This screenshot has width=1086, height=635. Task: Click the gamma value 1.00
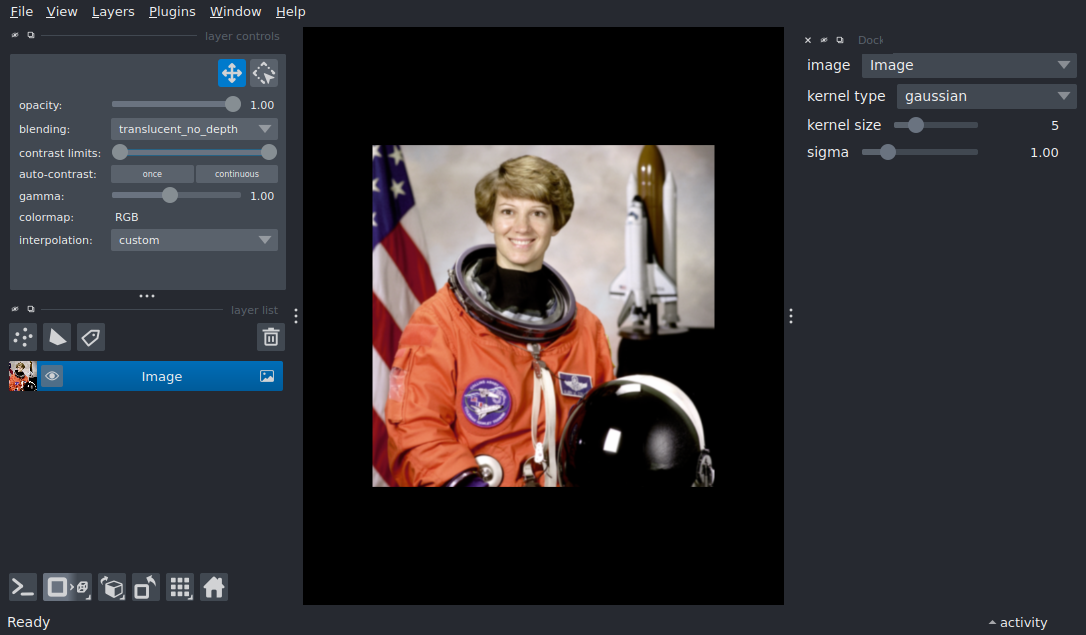point(262,196)
